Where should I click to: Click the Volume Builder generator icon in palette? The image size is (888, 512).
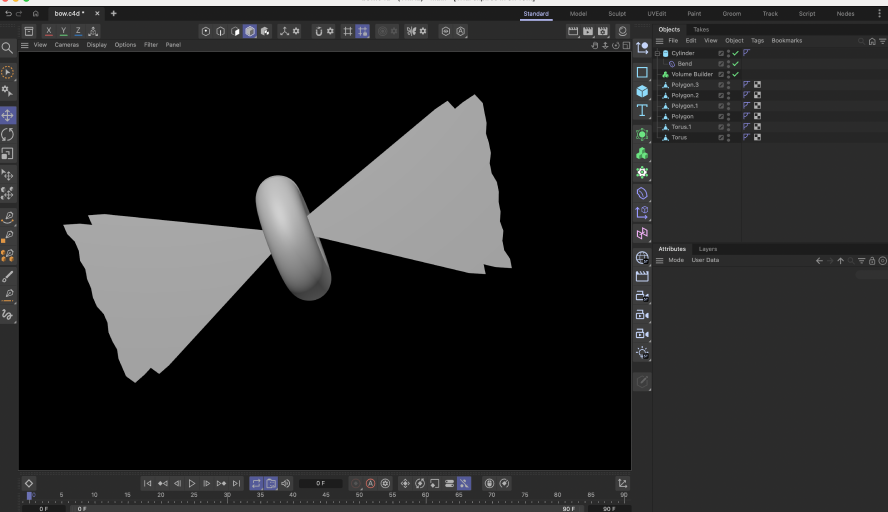pos(642,153)
